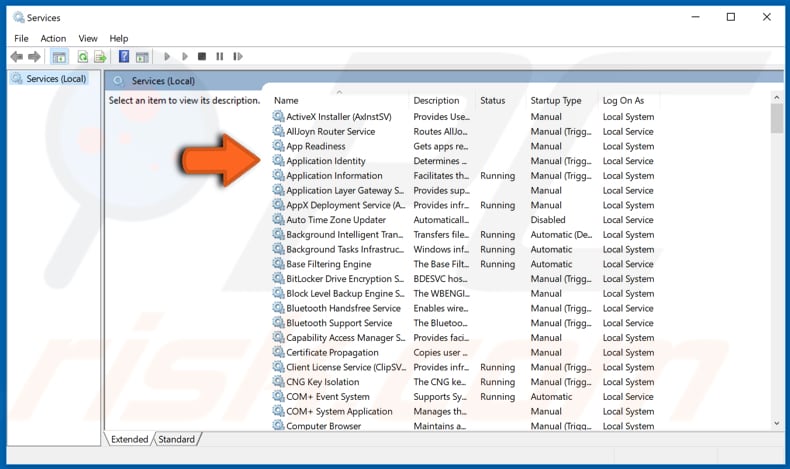Select BitLocker Drive Encryption Service row
The width and height of the screenshot is (790, 469).
[464, 279]
